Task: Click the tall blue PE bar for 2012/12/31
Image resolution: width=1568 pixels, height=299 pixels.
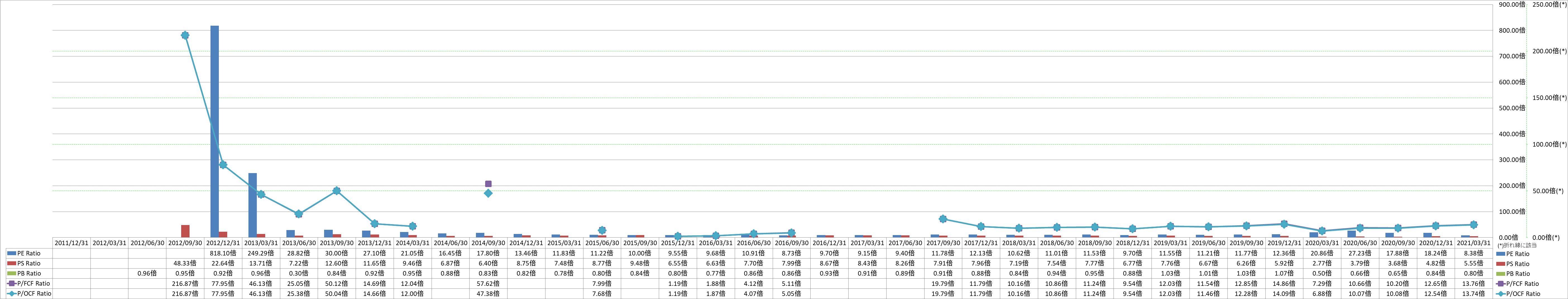Action: pyautogui.click(x=215, y=131)
